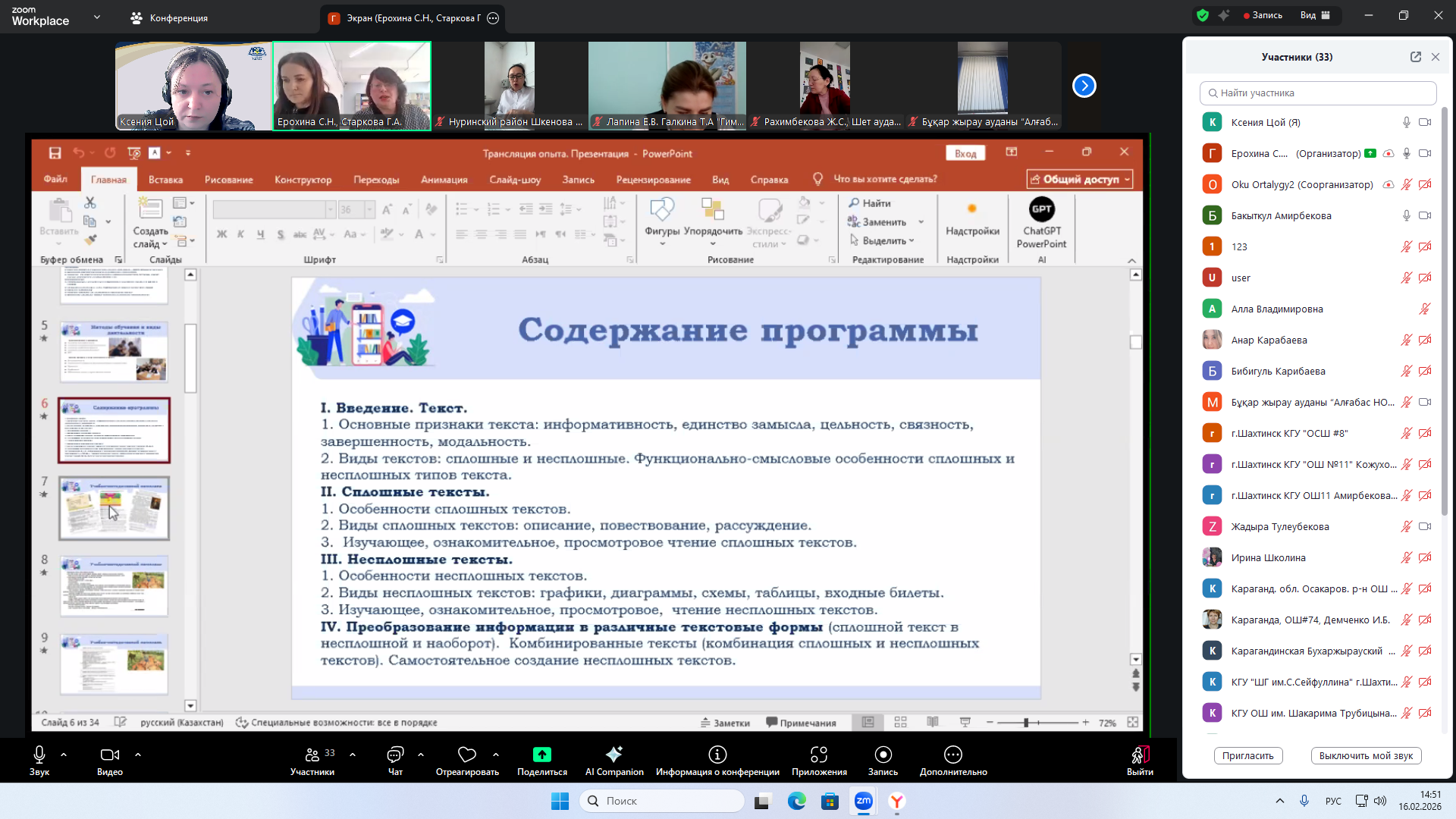Open the Zoom Chat panel
This screenshot has width=1456, height=819.
point(395,755)
